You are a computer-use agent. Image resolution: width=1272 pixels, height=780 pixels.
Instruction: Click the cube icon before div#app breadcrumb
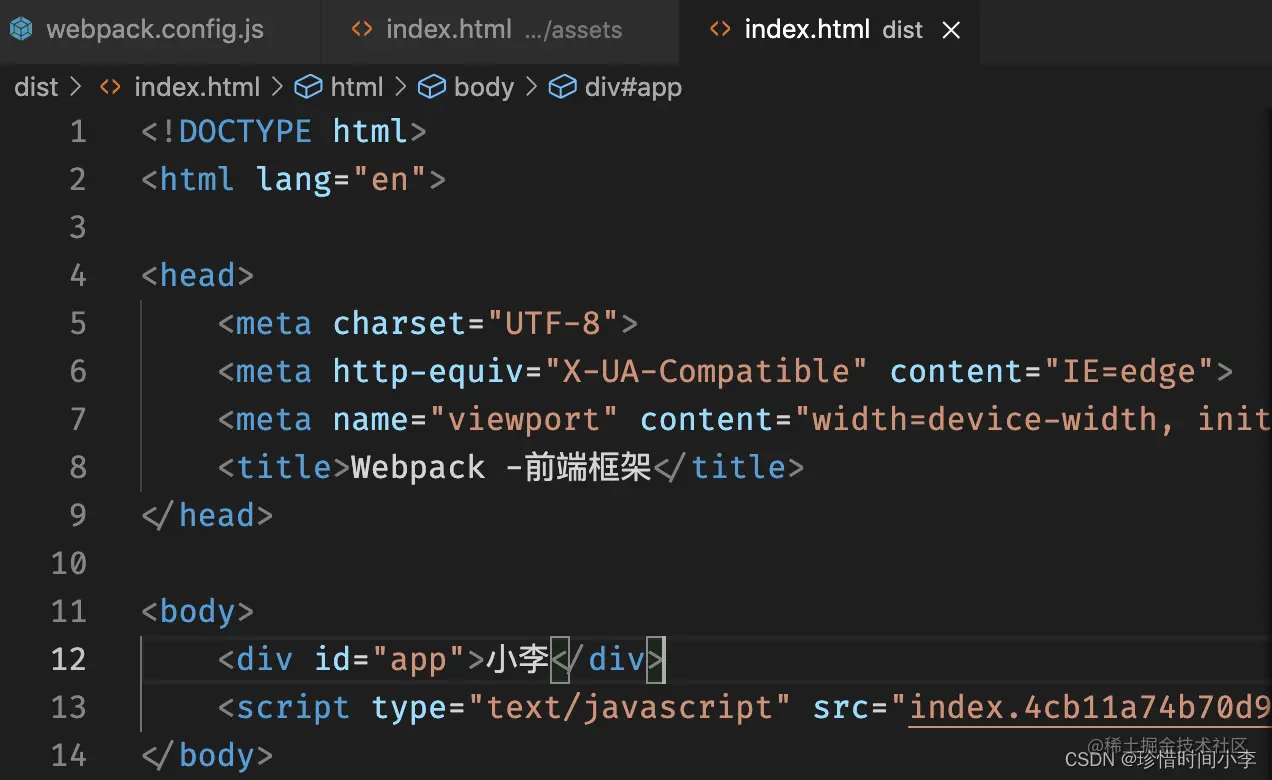[563, 87]
